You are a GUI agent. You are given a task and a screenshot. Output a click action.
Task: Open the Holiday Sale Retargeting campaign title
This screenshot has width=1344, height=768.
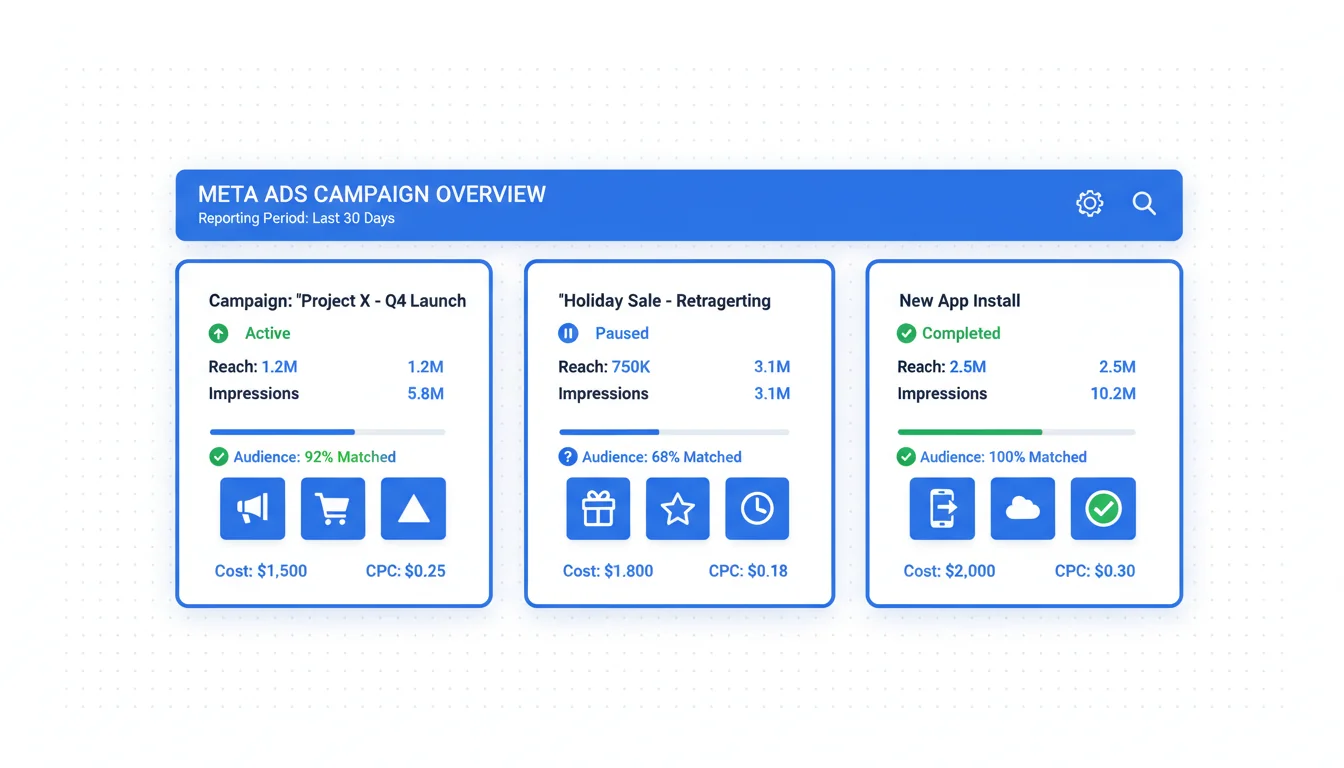click(x=664, y=301)
